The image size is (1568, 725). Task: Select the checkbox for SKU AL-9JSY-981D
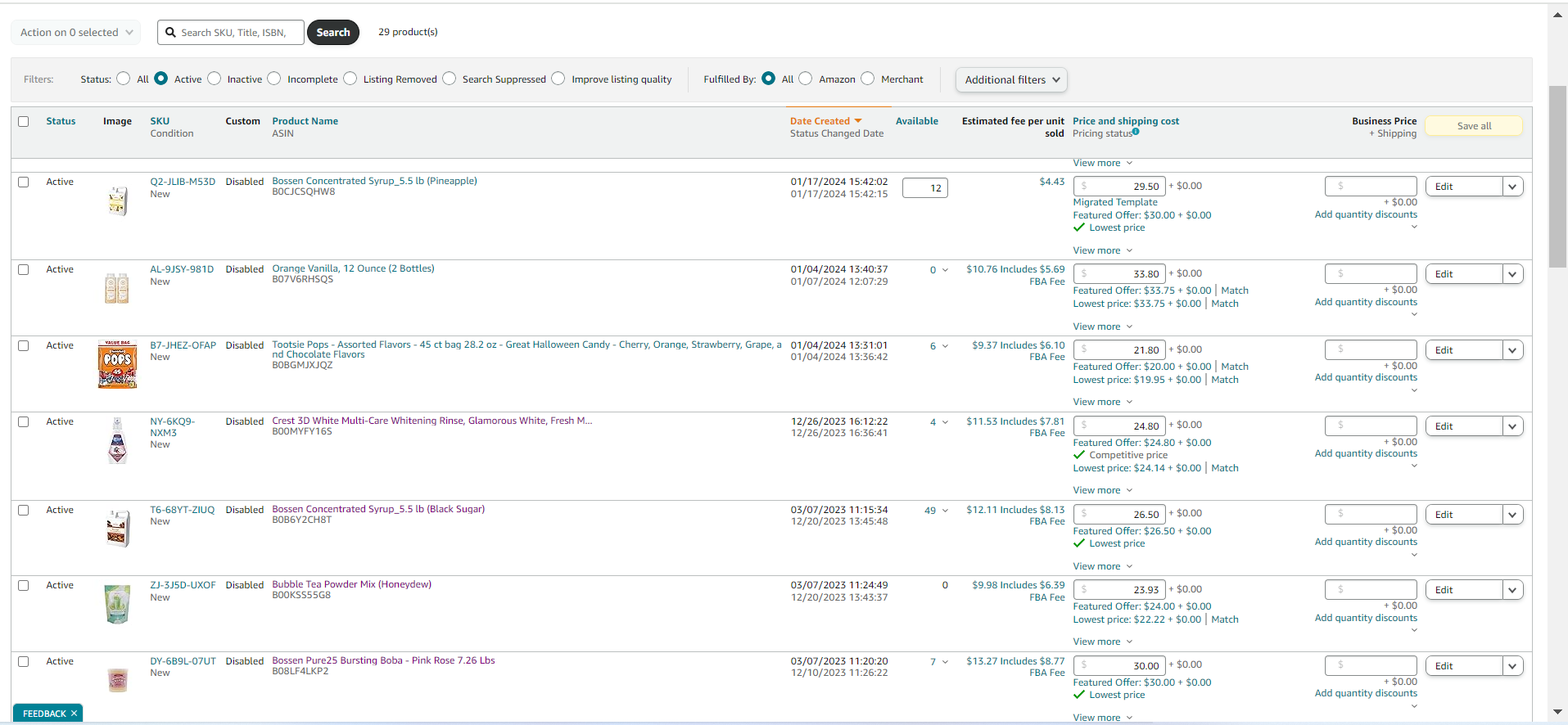coord(24,269)
